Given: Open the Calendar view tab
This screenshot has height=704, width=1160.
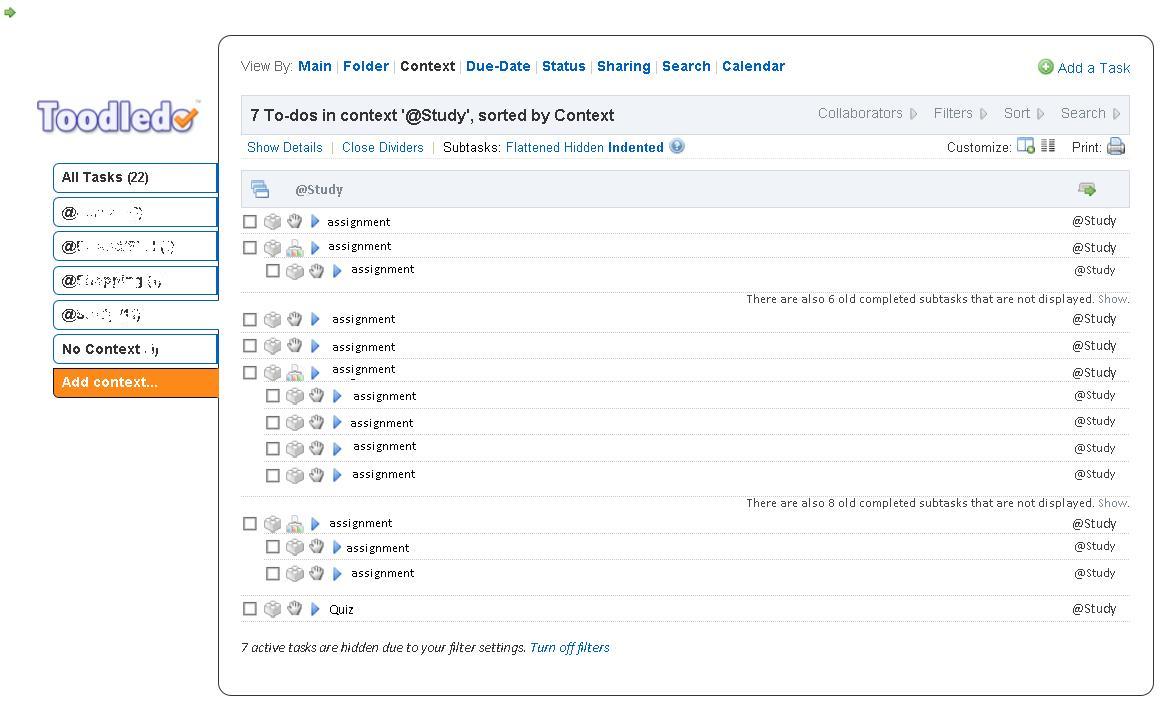Looking at the screenshot, I should [753, 66].
